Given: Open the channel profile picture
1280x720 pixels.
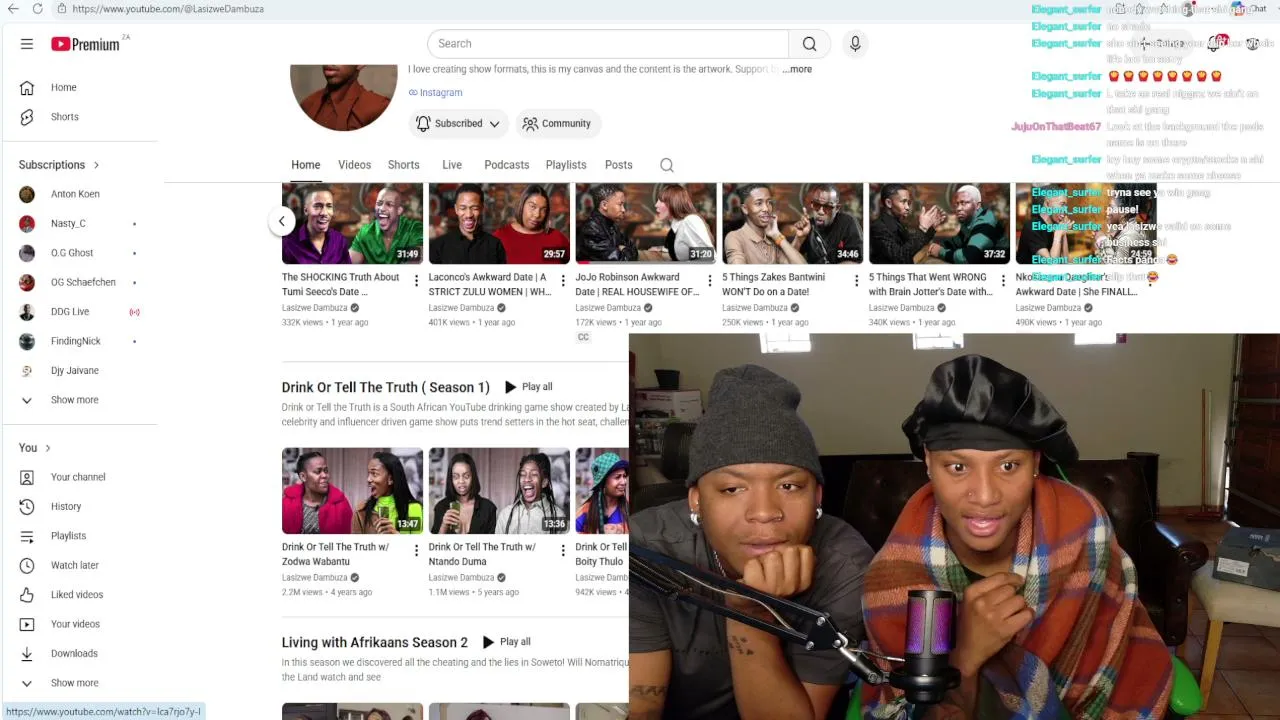Looking at the screenshot, I should pyautogui.click(x=343, y=97).
